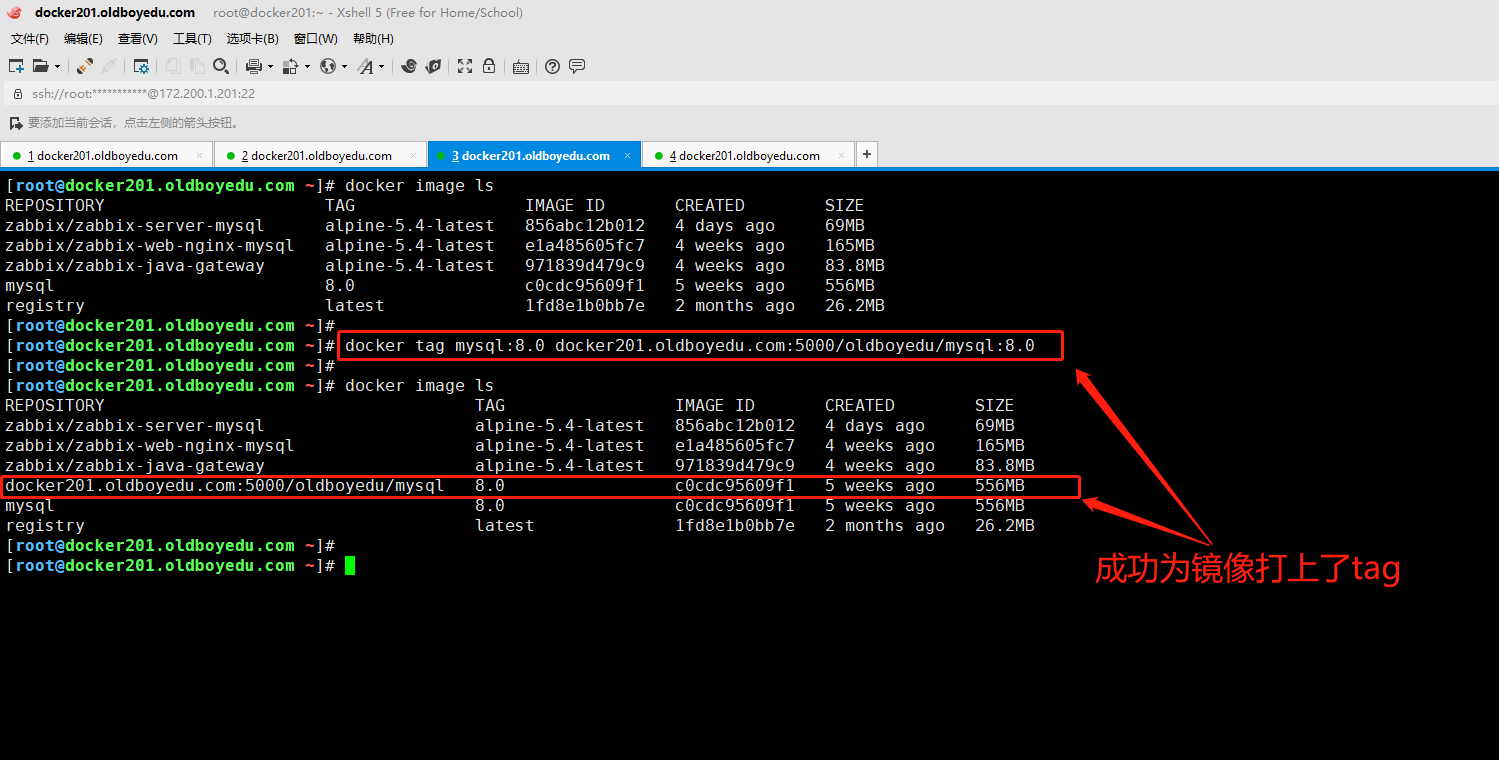
Task: Expand the Font dropdown arrow
Action: [x=383, y=67]
